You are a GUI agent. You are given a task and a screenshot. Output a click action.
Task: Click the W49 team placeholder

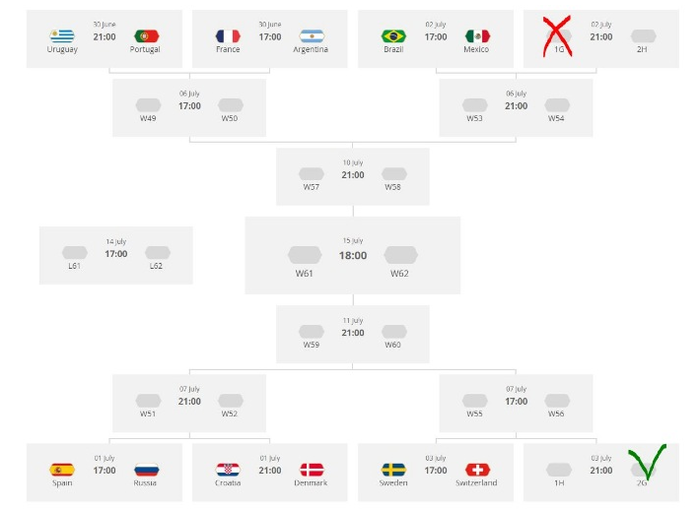point(147,105)
